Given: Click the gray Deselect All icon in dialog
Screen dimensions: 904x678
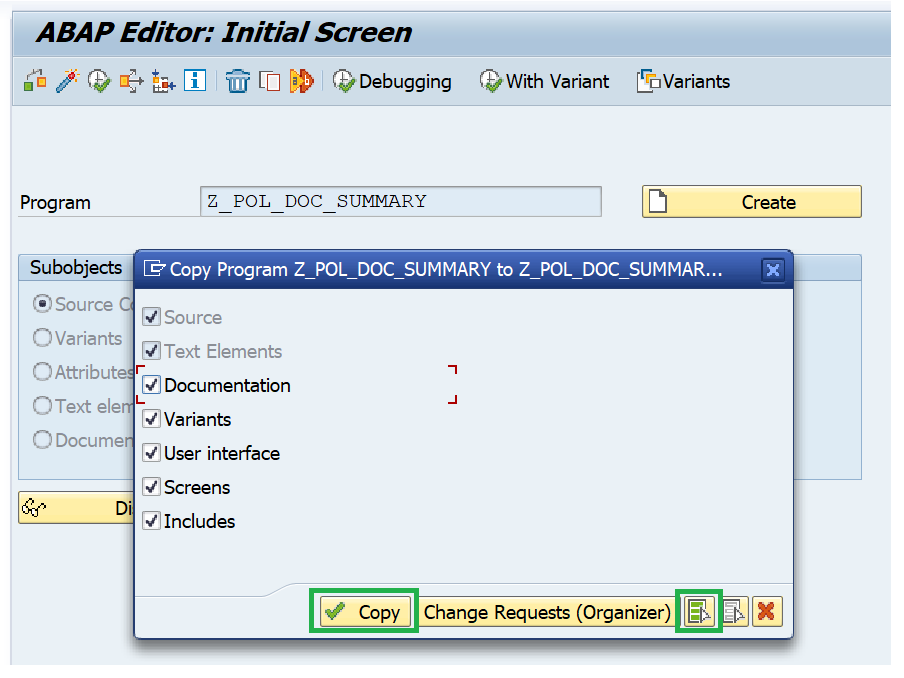Looking at the screenshot, I should click(734, 612).
